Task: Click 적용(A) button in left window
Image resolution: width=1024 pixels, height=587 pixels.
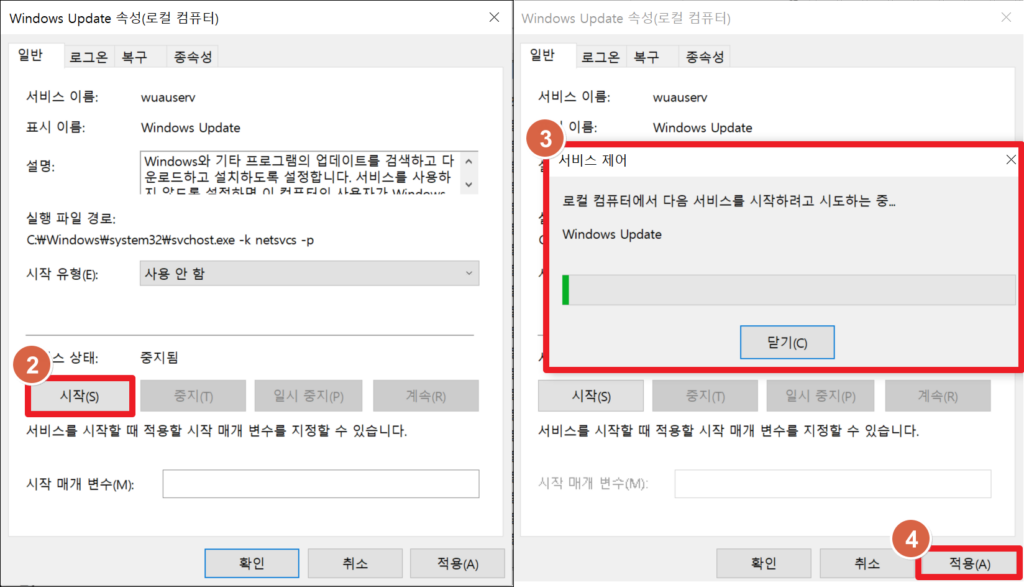Action: point(458,563)
